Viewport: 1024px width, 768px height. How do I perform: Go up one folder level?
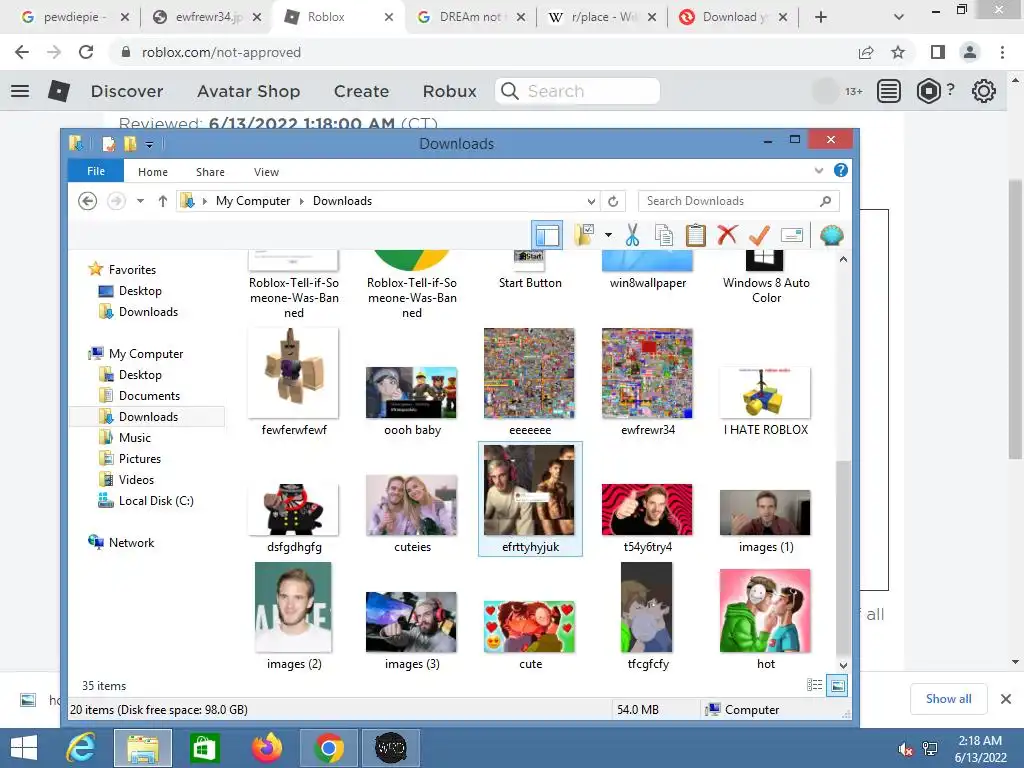pyautogui.click(x=163, y=201)
